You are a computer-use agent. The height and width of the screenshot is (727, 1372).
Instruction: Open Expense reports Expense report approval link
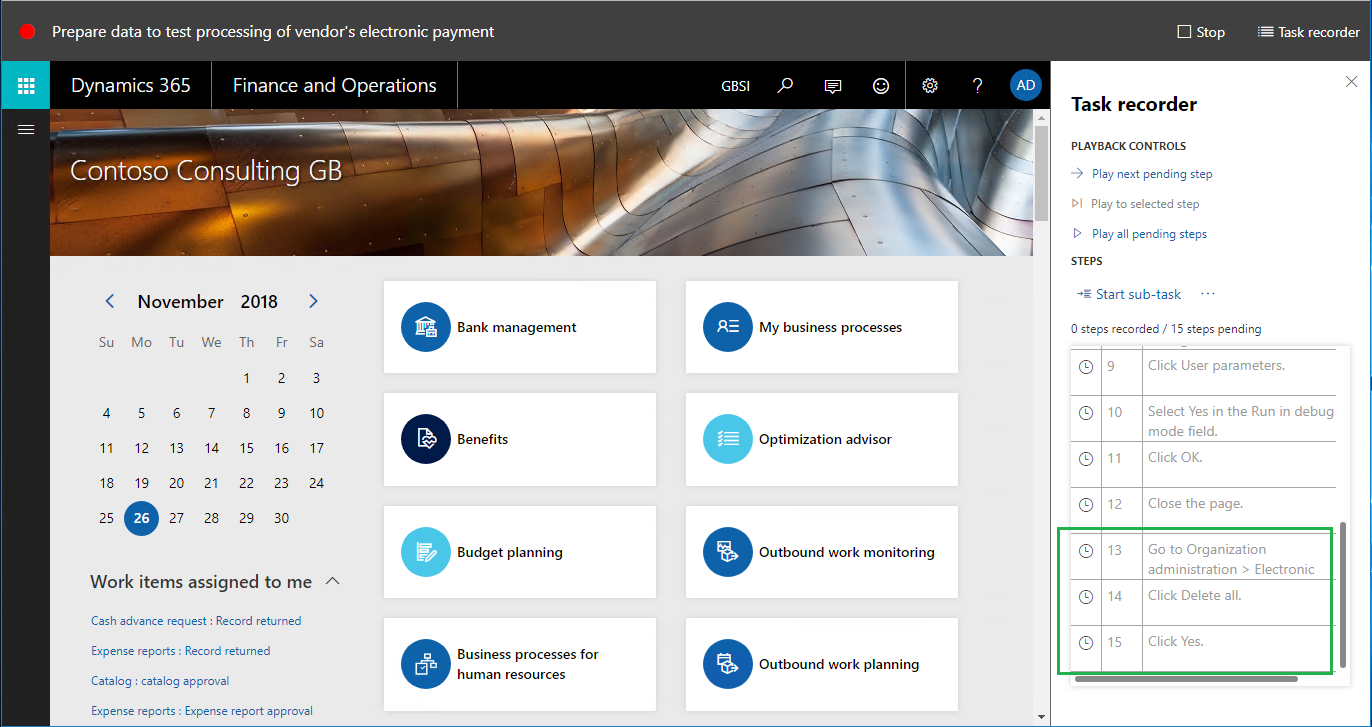point(202,711)
